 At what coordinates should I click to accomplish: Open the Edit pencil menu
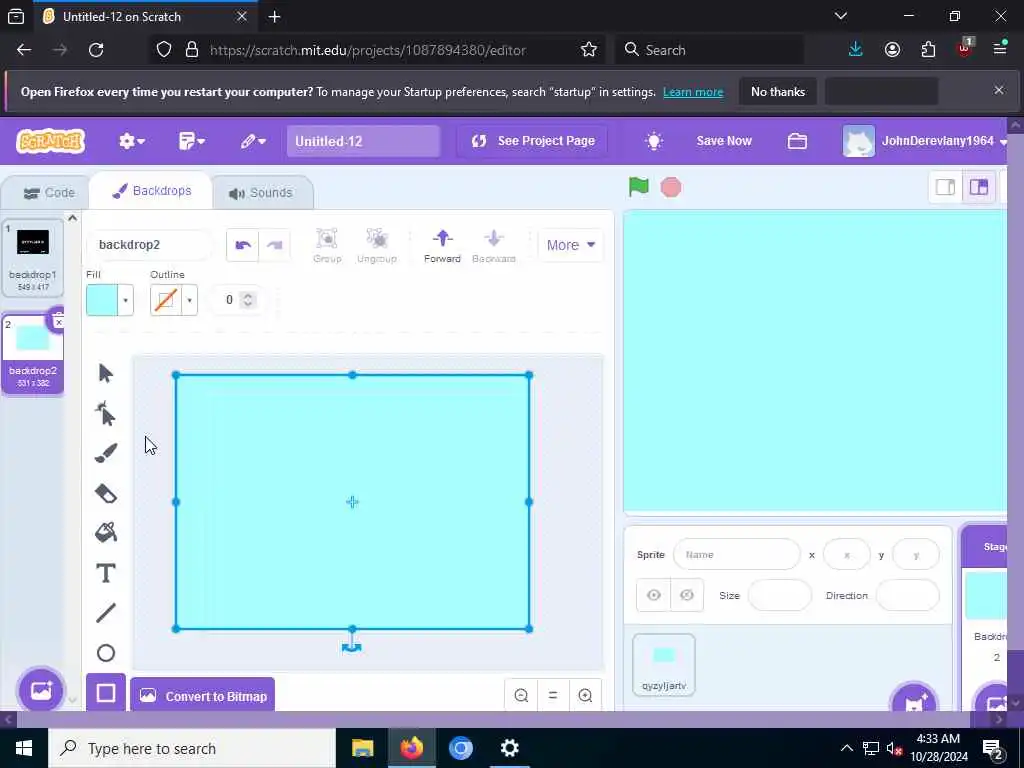click(253, 141)
